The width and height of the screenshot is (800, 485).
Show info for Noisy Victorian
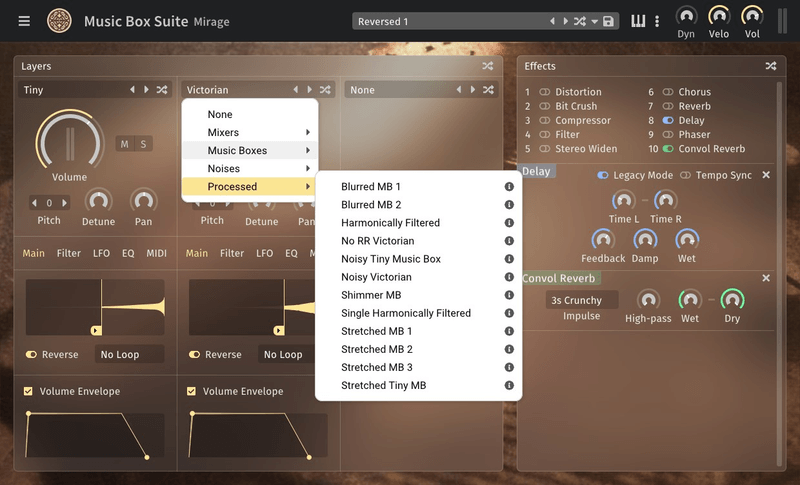[509, 277]
